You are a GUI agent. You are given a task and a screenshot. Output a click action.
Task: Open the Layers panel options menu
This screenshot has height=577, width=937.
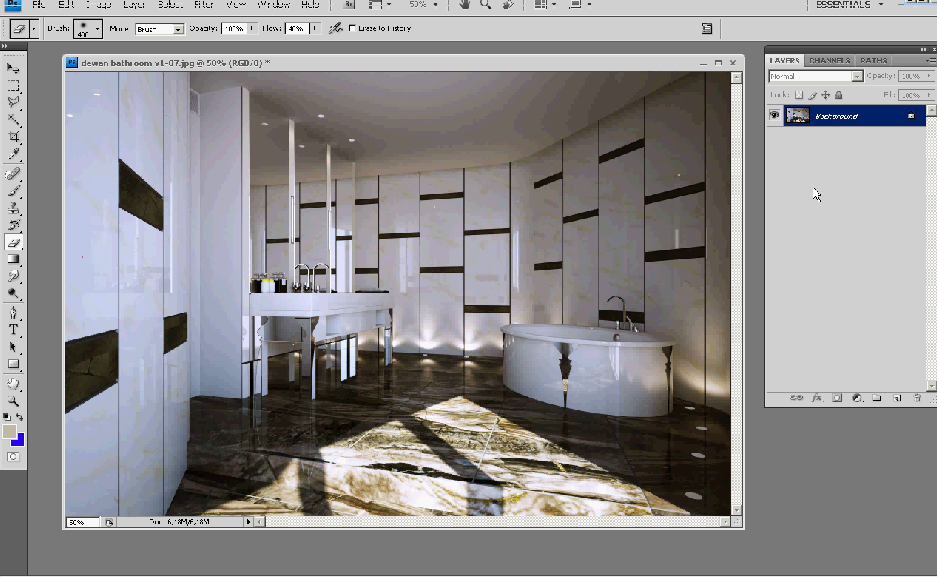click(930, 60)
